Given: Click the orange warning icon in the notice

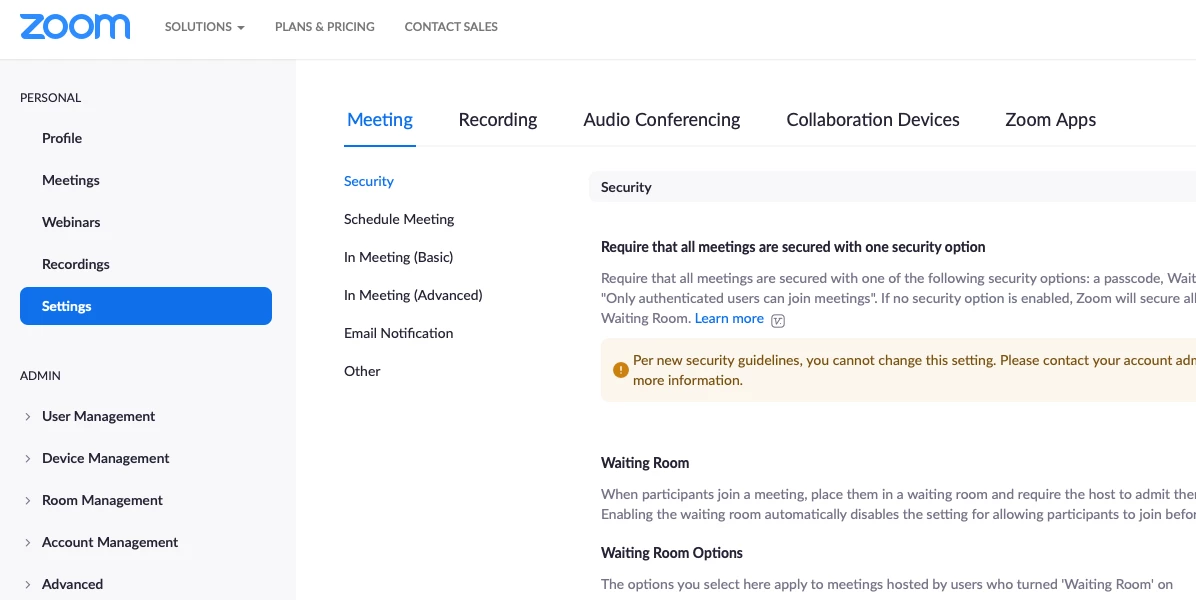Looking at the screenshot, I should click(620, 370).
